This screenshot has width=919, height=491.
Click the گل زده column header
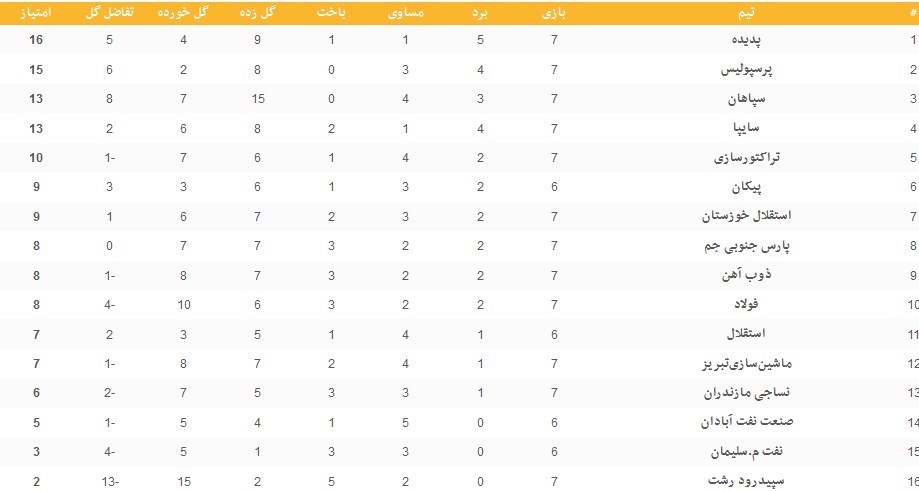259,13
